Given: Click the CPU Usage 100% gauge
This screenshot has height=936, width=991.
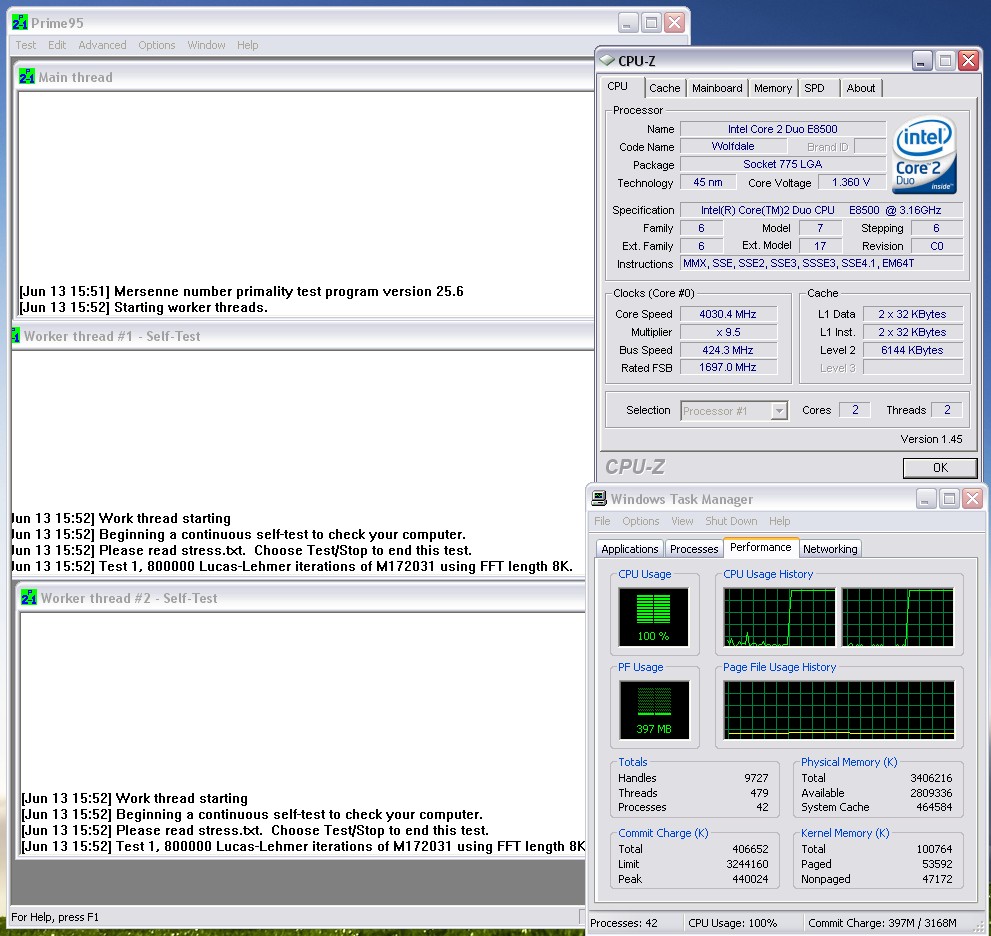Looking at the screenshot, I should click(x=654, y=617).
